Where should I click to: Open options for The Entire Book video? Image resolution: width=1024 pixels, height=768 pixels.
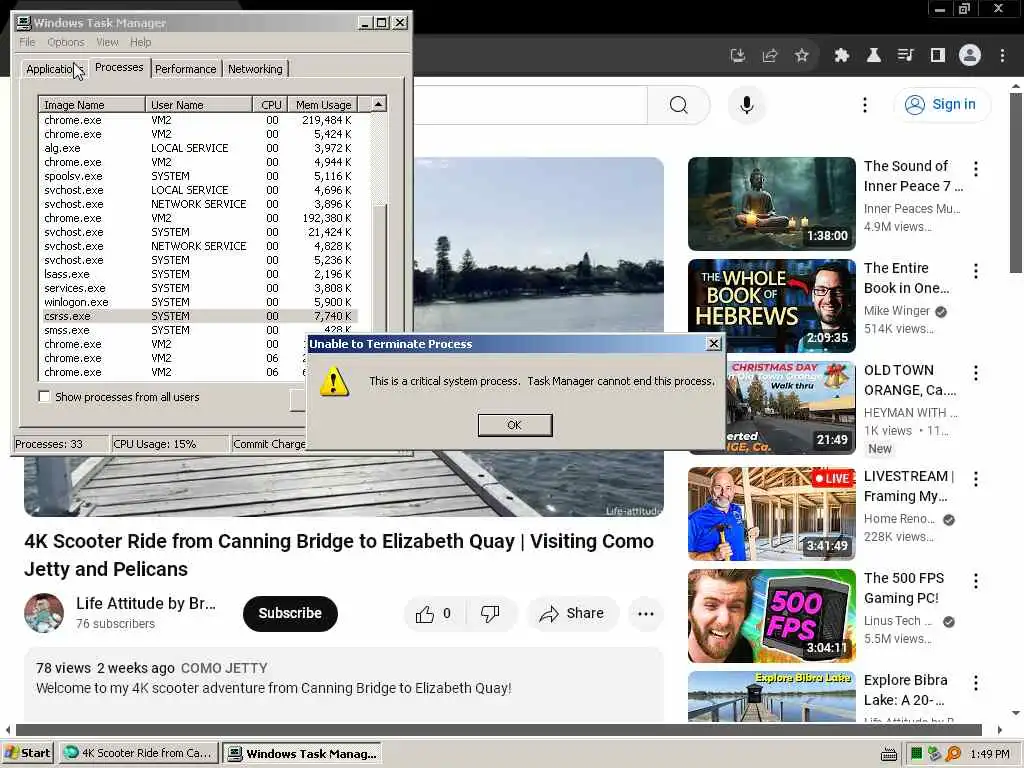point(976,271)
